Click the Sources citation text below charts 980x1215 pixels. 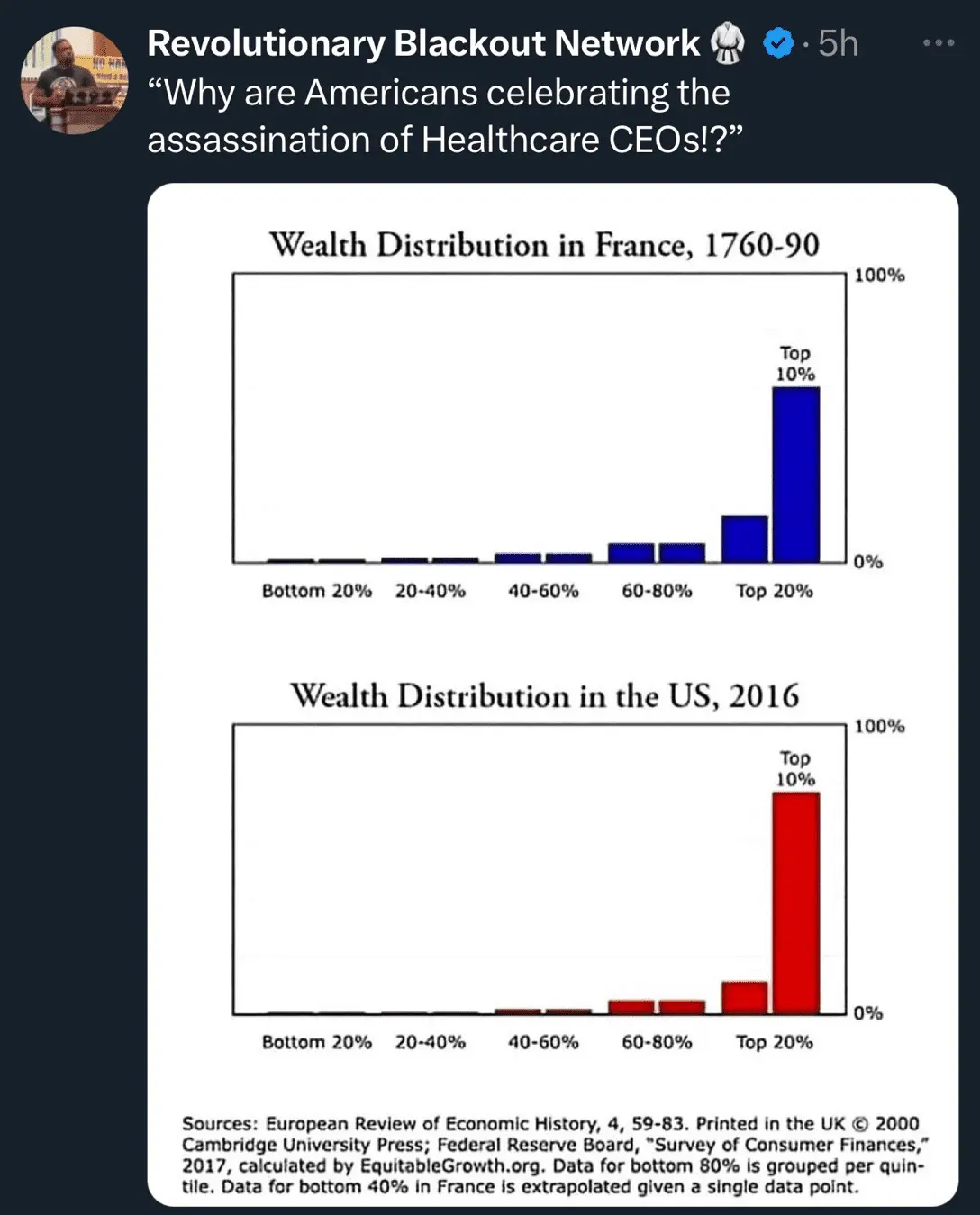point(551,1155)
